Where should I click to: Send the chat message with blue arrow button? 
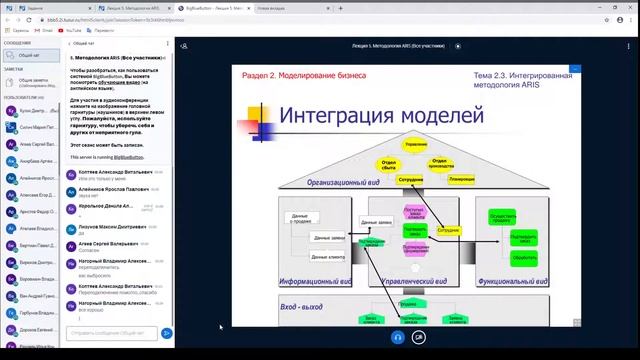[x=167, y=333]
